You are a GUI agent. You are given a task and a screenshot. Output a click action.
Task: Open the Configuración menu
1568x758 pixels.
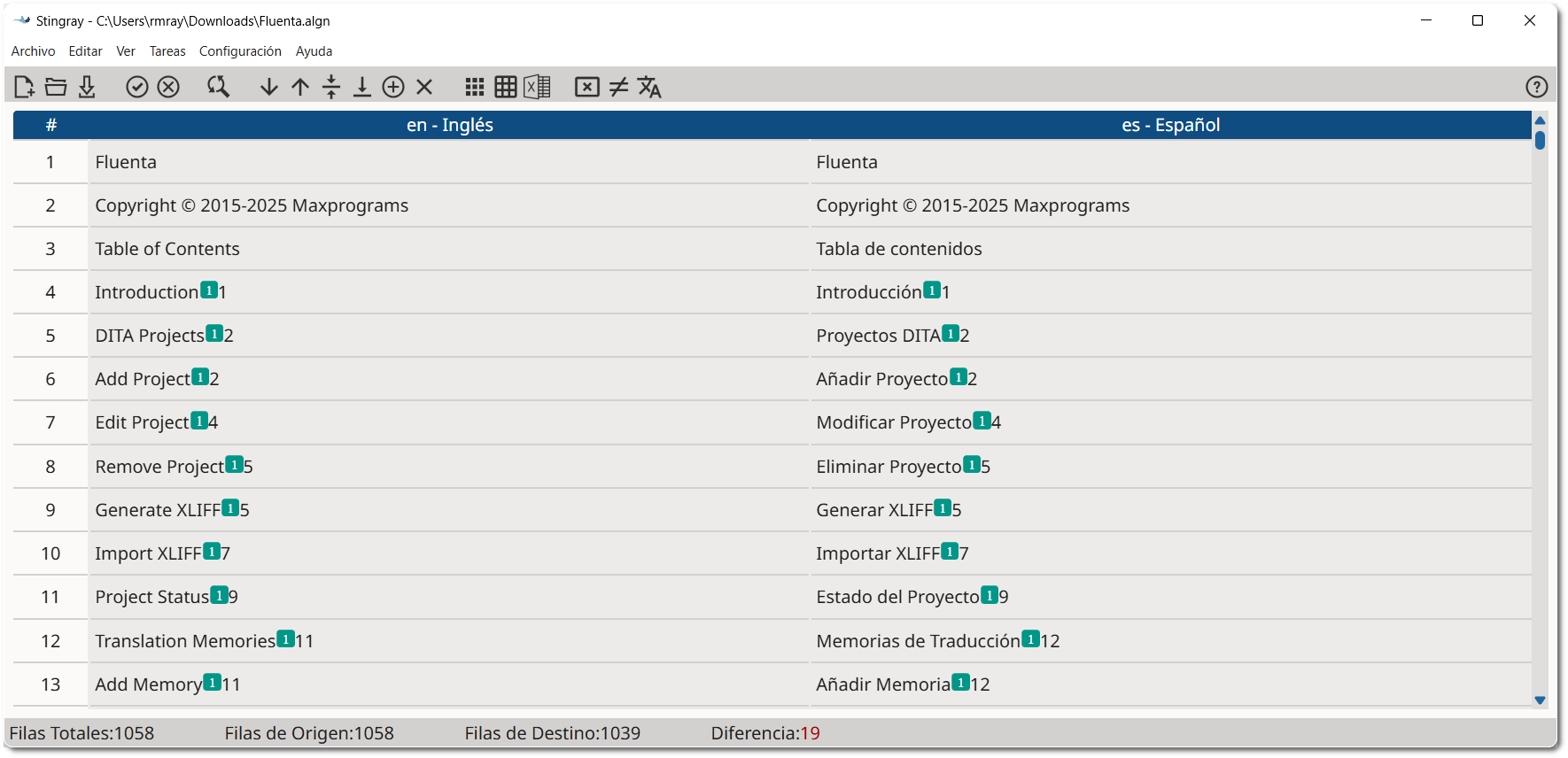tap(240, 51)
